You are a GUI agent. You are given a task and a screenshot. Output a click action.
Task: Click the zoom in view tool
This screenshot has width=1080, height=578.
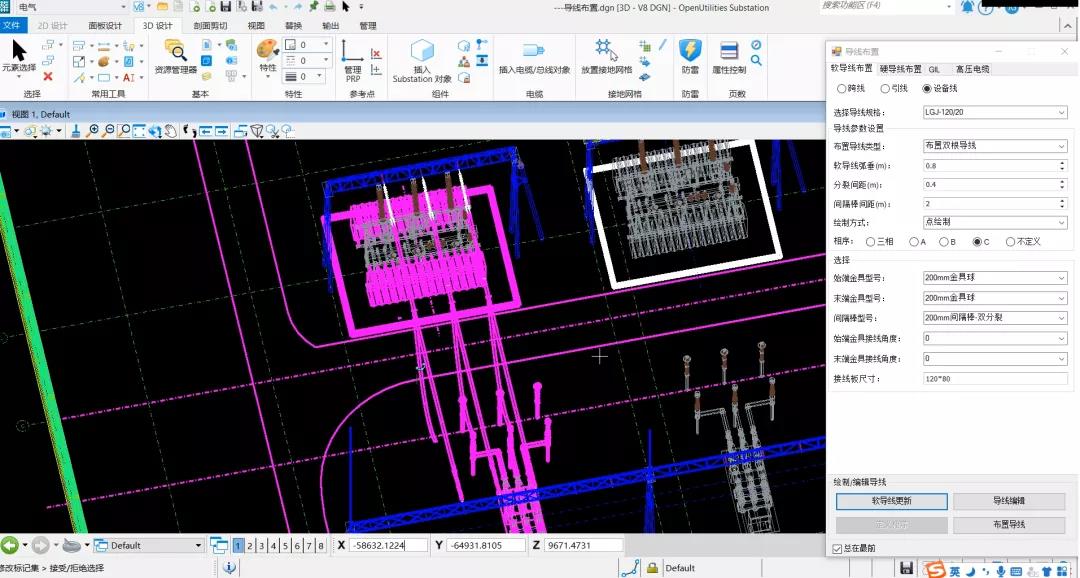(x=92, y=130)
